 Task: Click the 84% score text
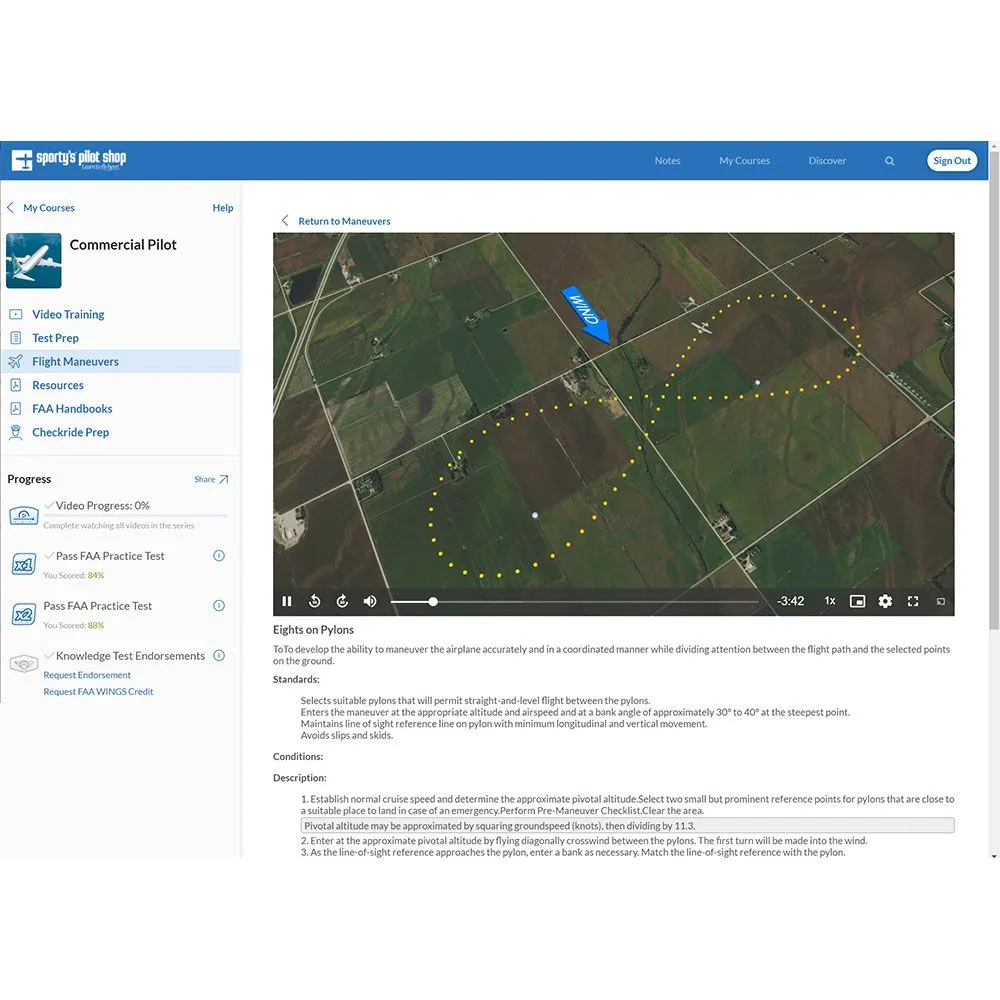click(96, 575)
